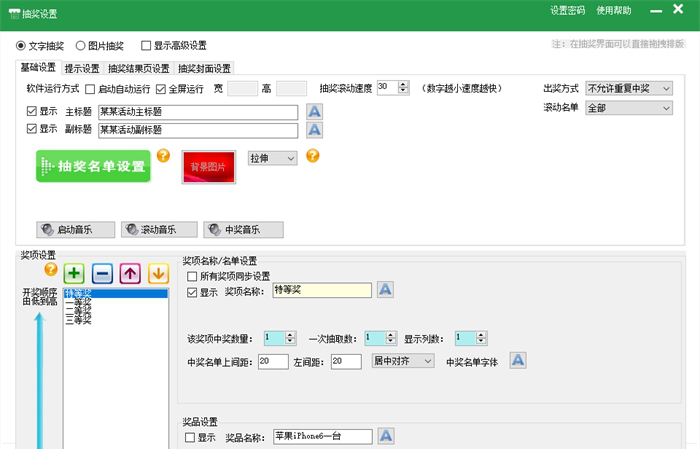Toggle 显示 奖品名称 checkbox
Image resolution: width=700 pixels, height=466 pixels.
pyautogui.click(x=190, y=437)
